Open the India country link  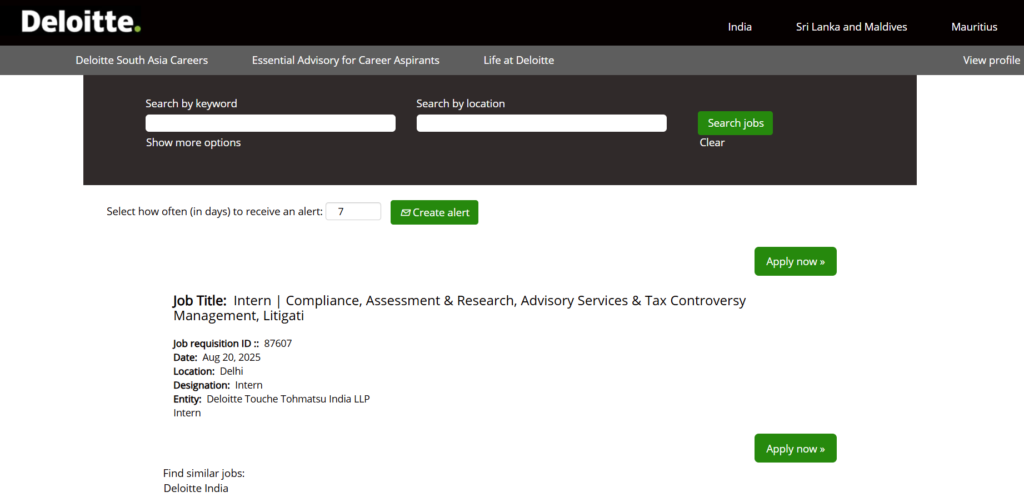pyautogui.click(x=740, y=27)
